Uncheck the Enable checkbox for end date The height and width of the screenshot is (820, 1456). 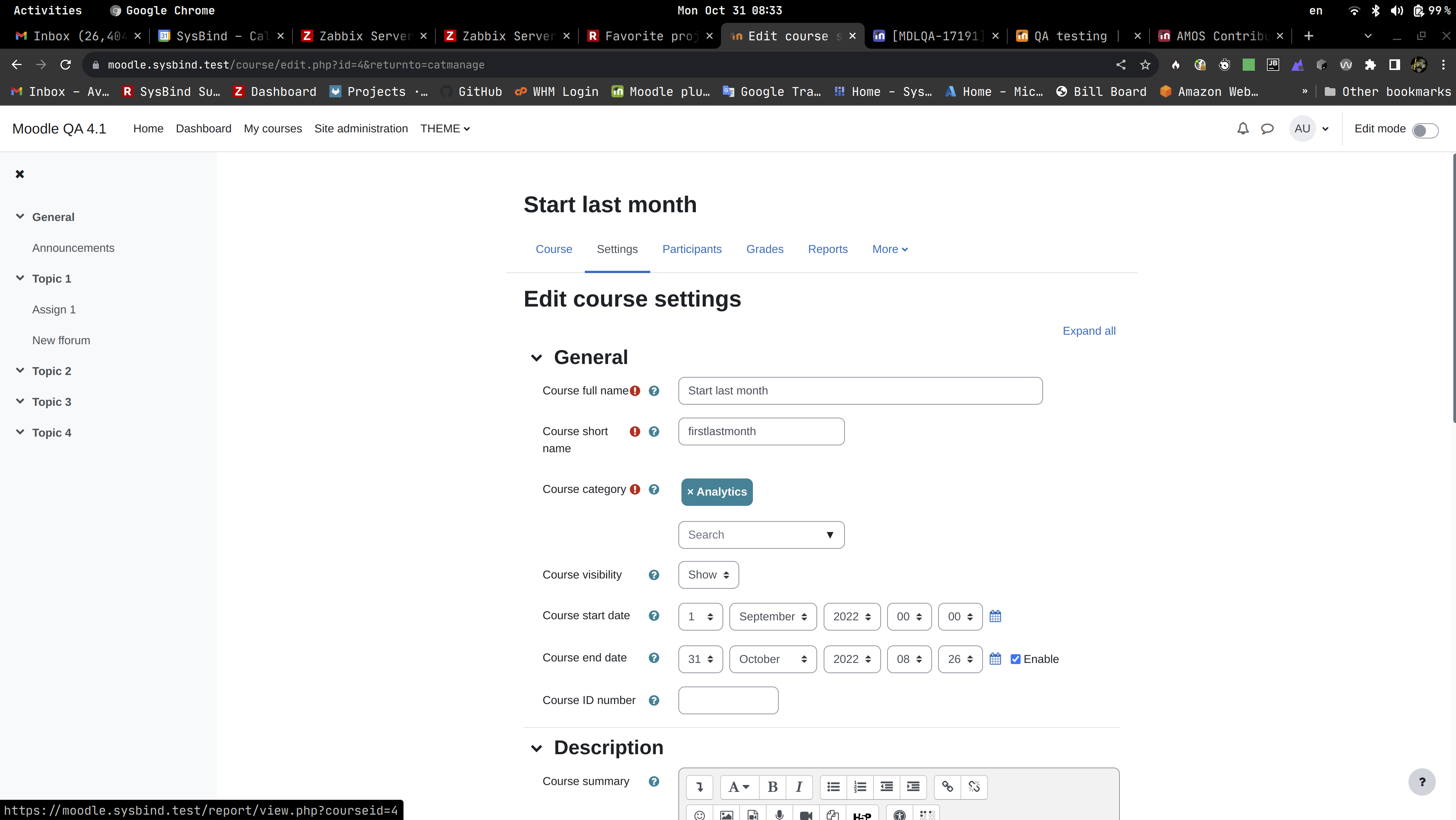coord(1015,659)
